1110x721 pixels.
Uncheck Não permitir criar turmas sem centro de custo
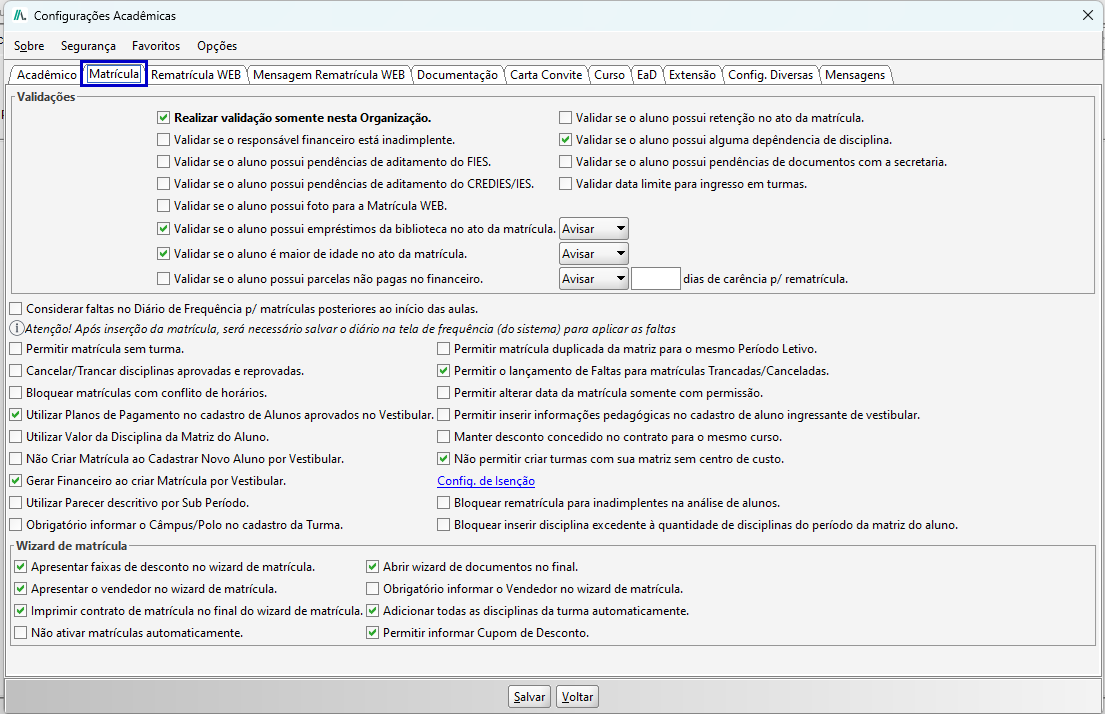coord(443,458)
